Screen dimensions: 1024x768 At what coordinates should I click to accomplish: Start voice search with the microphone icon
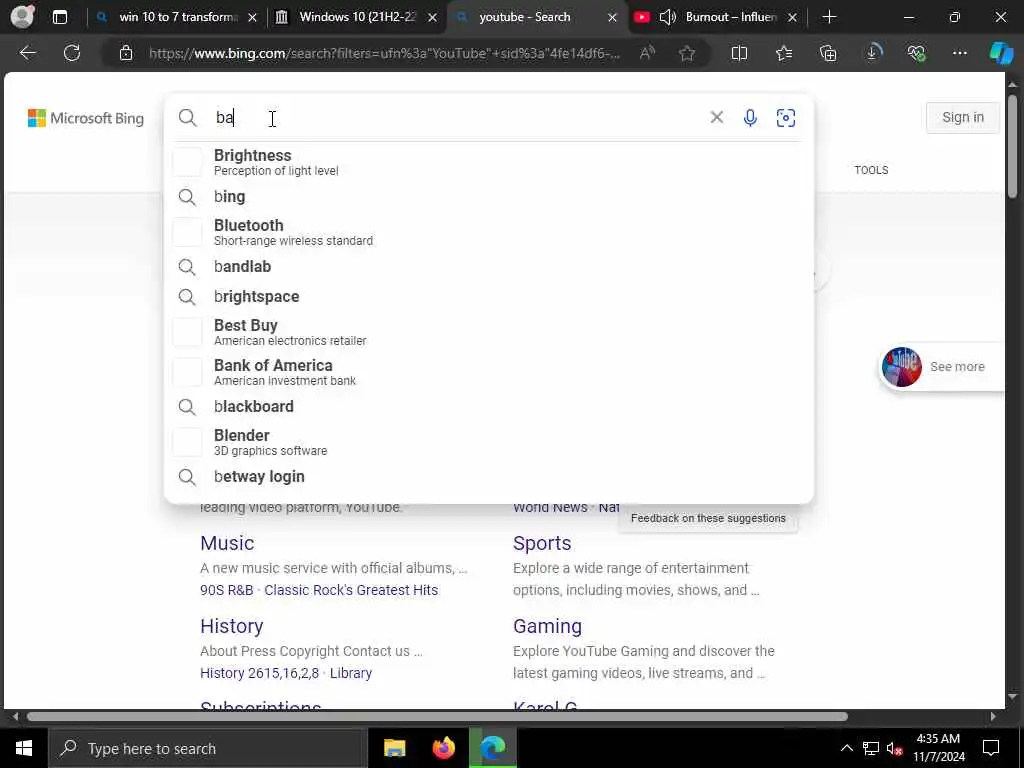pos(750,118)
